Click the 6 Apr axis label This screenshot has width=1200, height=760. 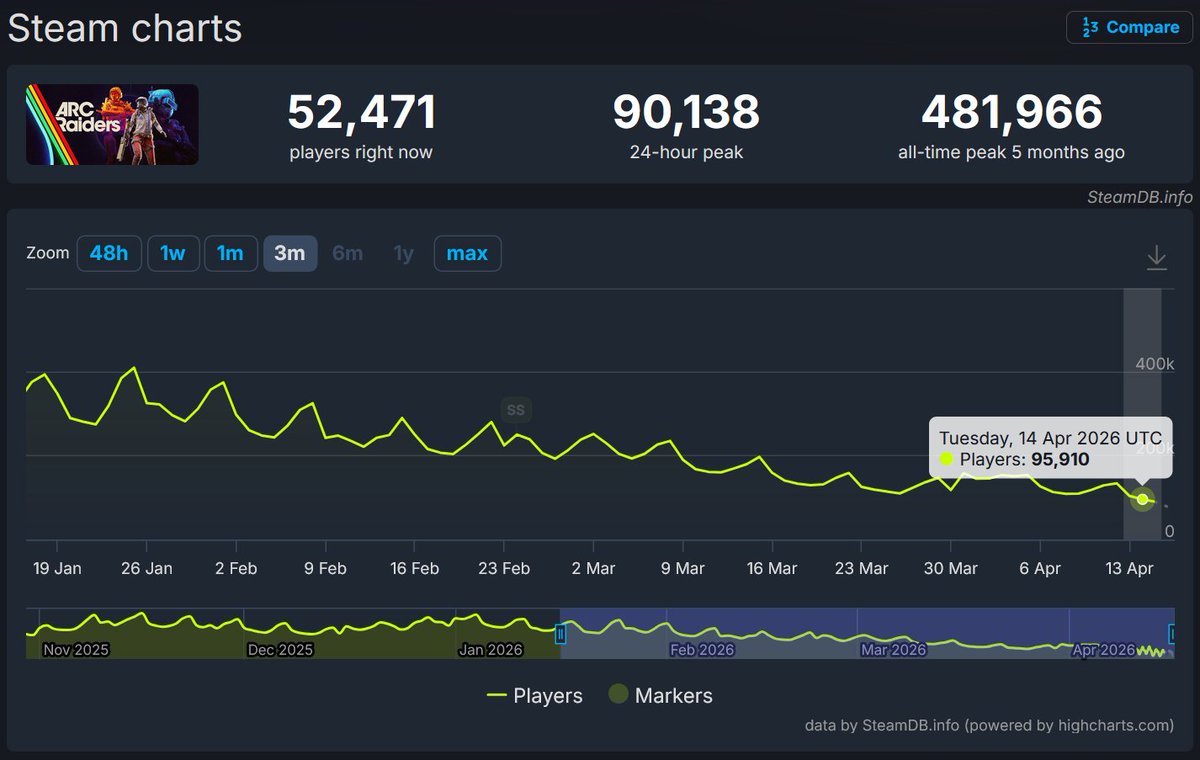pos(1040,568)
